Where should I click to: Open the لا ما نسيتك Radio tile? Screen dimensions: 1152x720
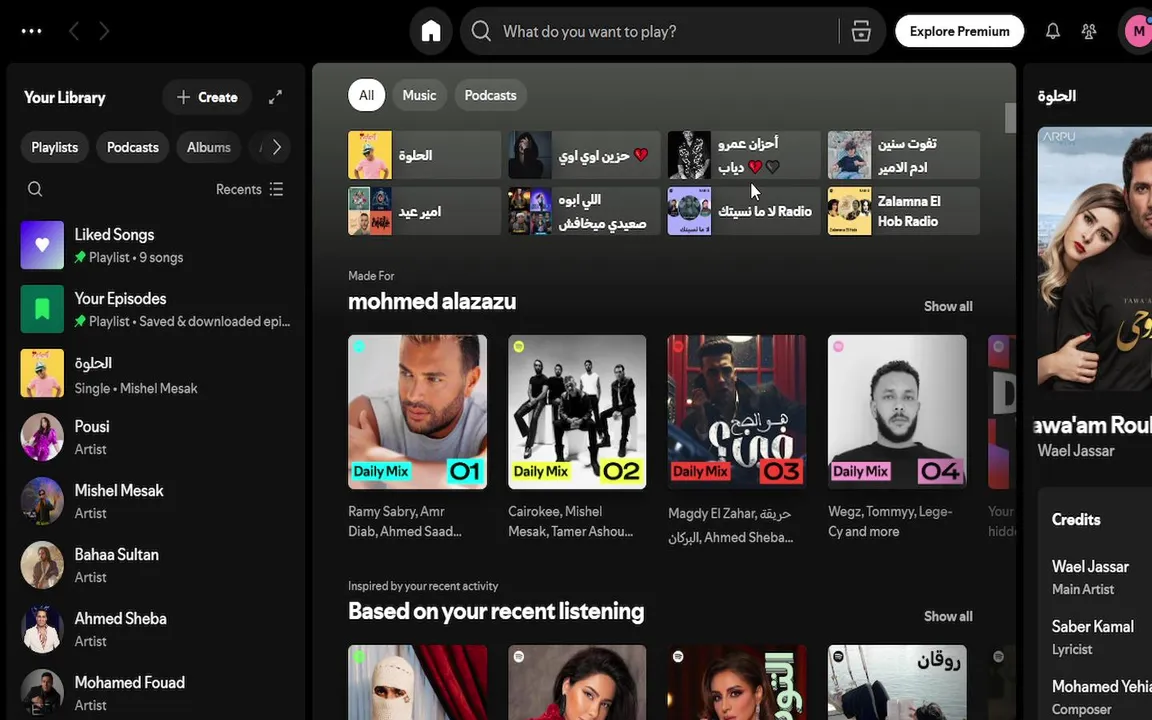click(x=744, y=212)
